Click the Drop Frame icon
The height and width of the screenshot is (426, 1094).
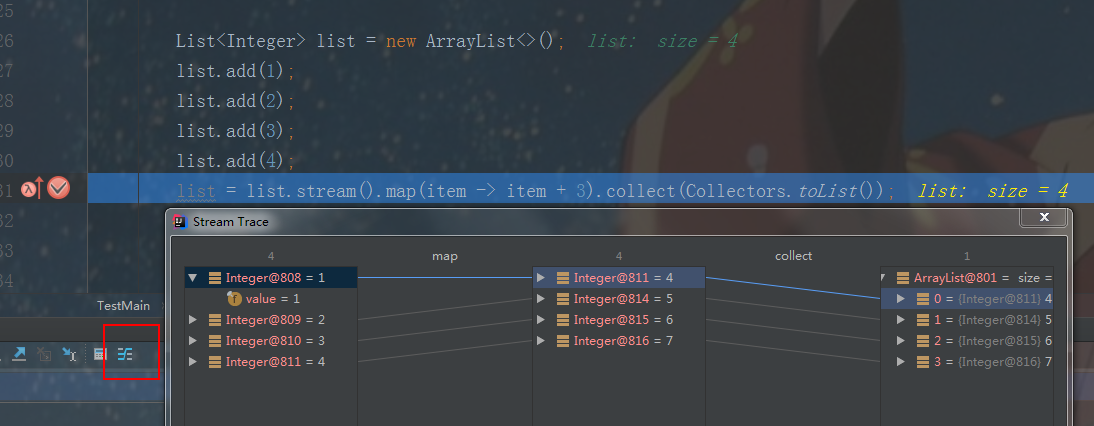(x=44, y=354)
